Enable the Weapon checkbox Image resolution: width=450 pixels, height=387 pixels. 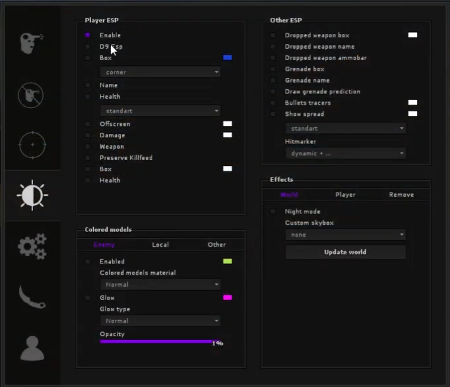point(88,147)
